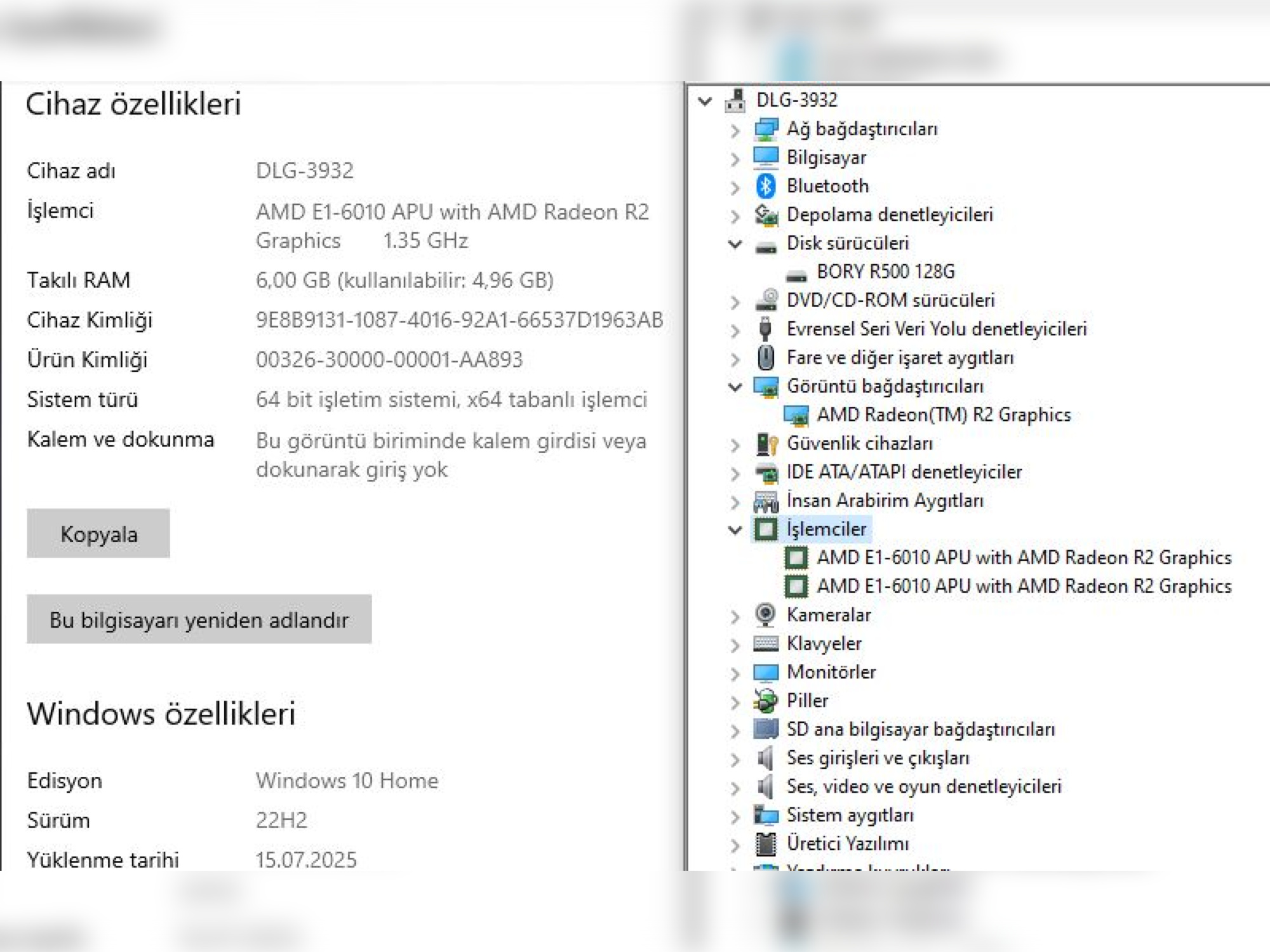Click the Disk sürücüleri drive icon
1270x952 pixels.
(x=766, y=246)
